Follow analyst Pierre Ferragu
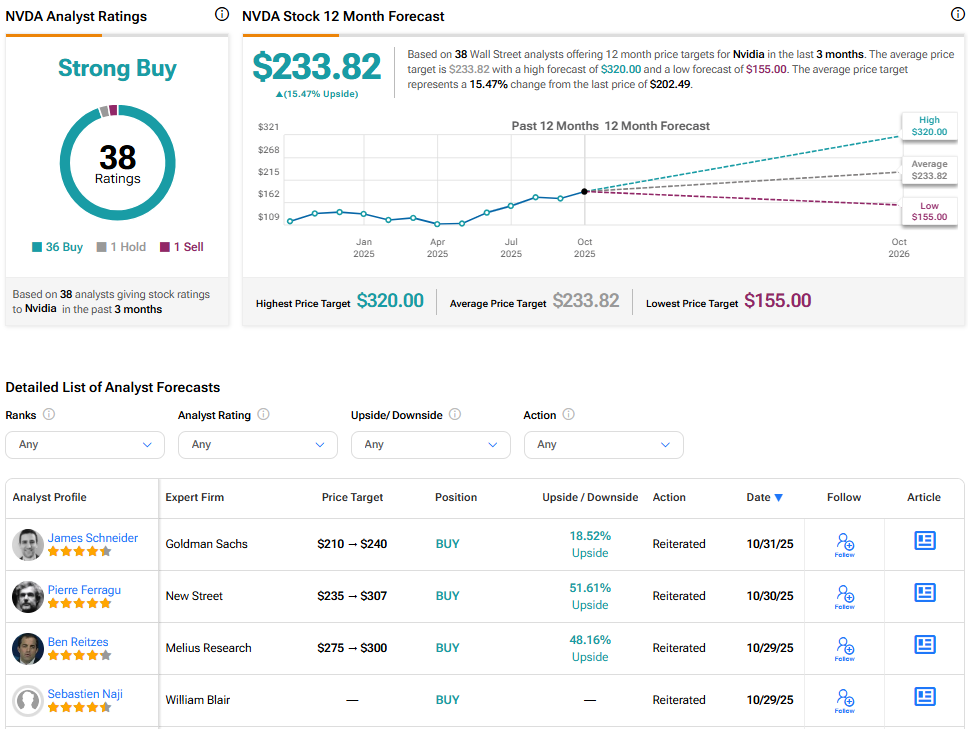968x729 pixels. click(x=845, y=596)
